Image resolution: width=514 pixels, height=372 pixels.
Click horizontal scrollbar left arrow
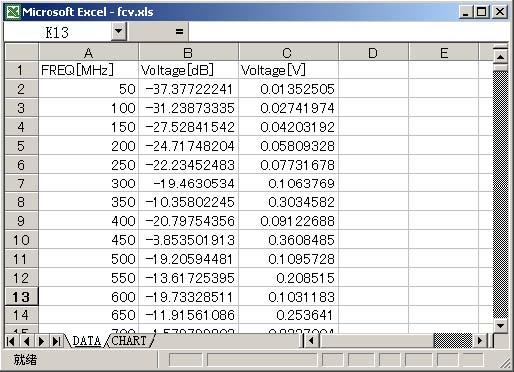click(312, 341)
